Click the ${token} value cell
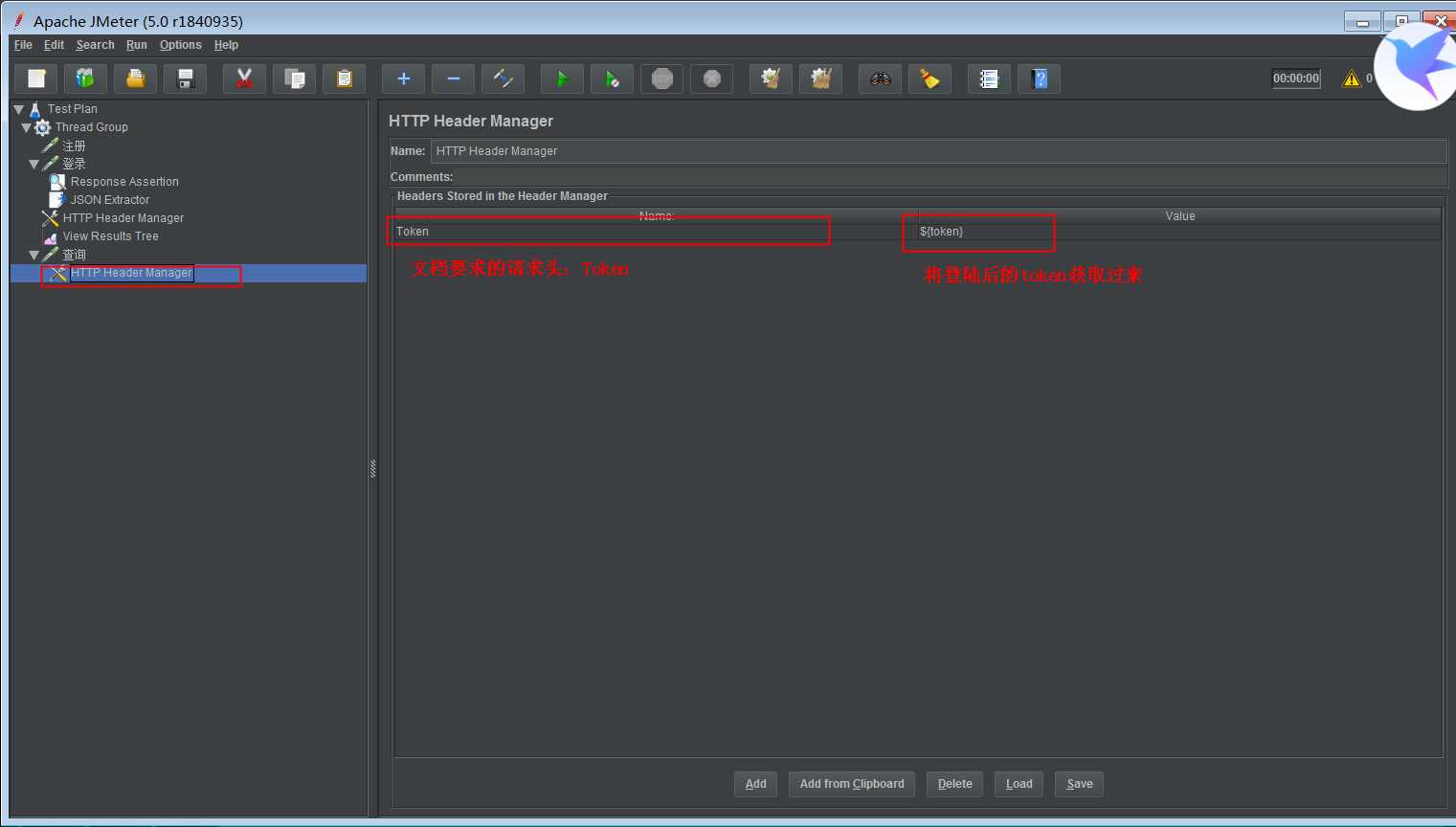 pos(1179,232)
